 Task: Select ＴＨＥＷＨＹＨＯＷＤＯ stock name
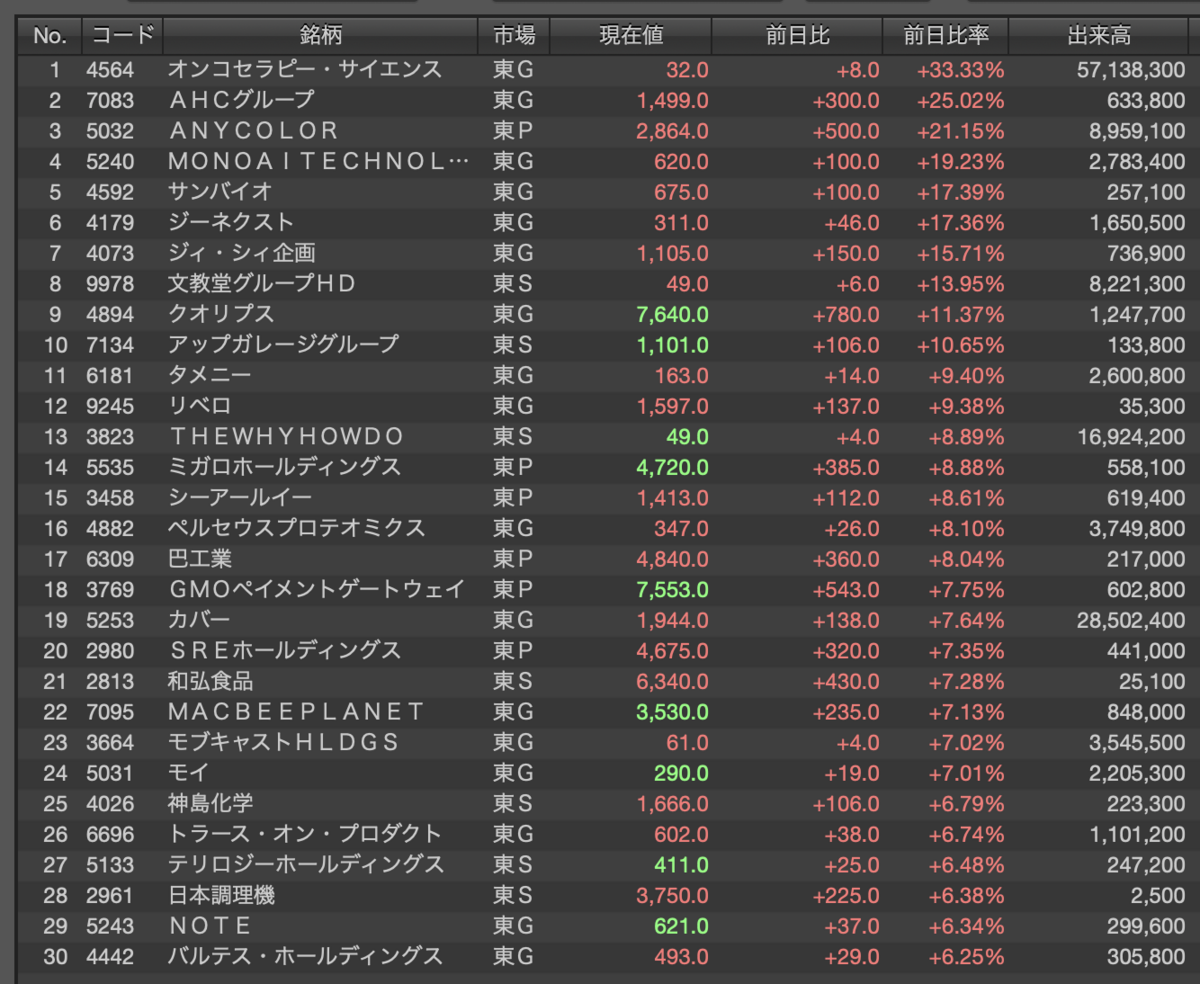(286, 437)
